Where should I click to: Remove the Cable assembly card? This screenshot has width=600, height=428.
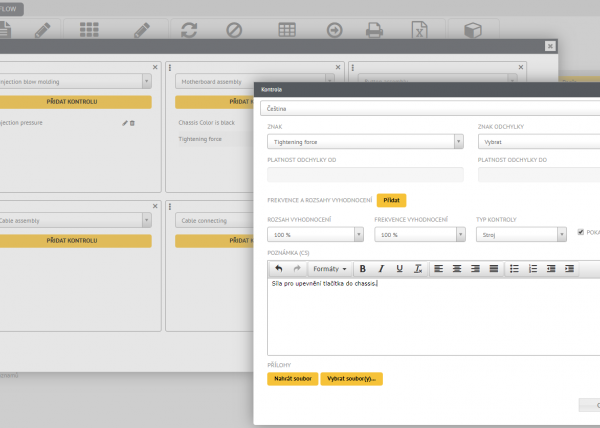pyautogui.click(x=155, y=206)
